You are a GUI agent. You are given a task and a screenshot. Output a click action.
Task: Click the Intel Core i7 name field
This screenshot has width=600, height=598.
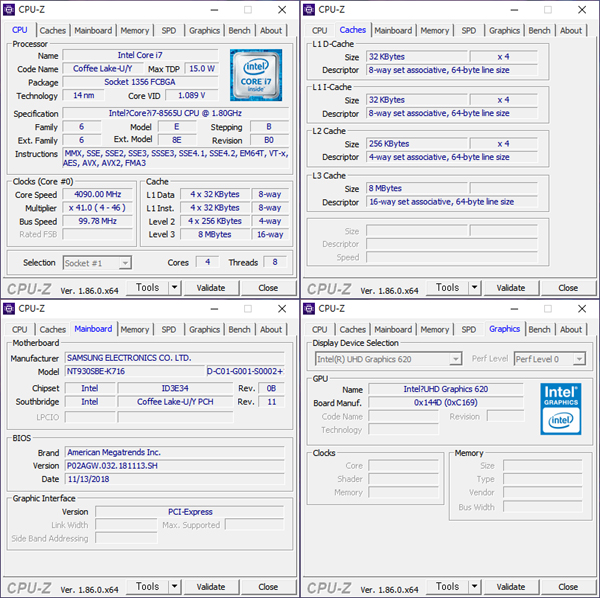click(140, 55)
